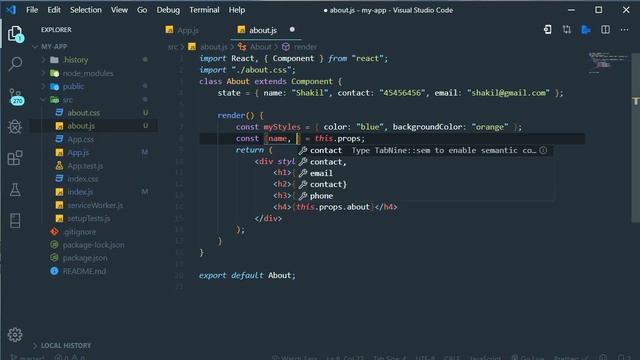Screen dimensions: 640x360
Task: Click the about.js breadcrumb segment
Action: tap(213, 47)
